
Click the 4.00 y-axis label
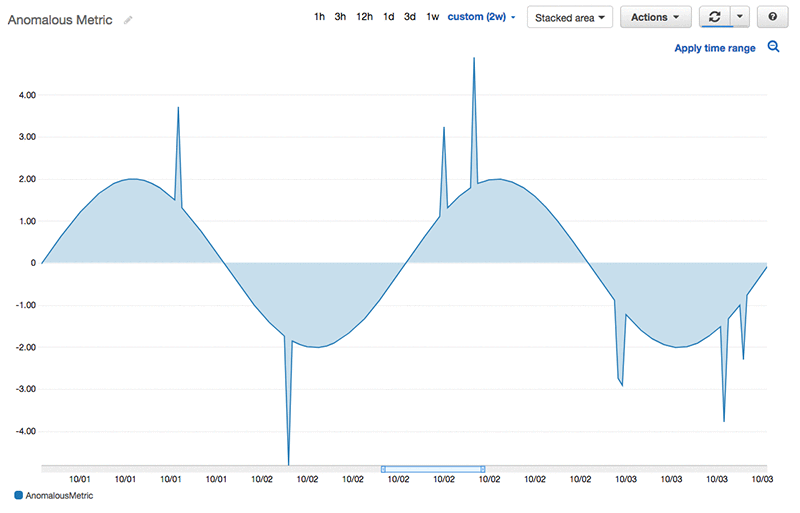pyautogui.click(x=27, y=95)
